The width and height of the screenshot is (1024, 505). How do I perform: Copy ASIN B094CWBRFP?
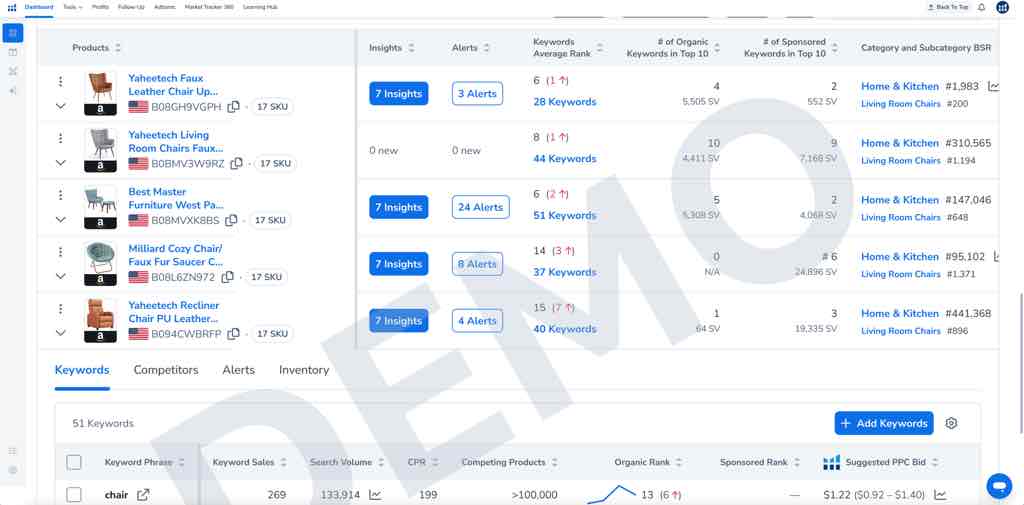[x=233, y=334]
